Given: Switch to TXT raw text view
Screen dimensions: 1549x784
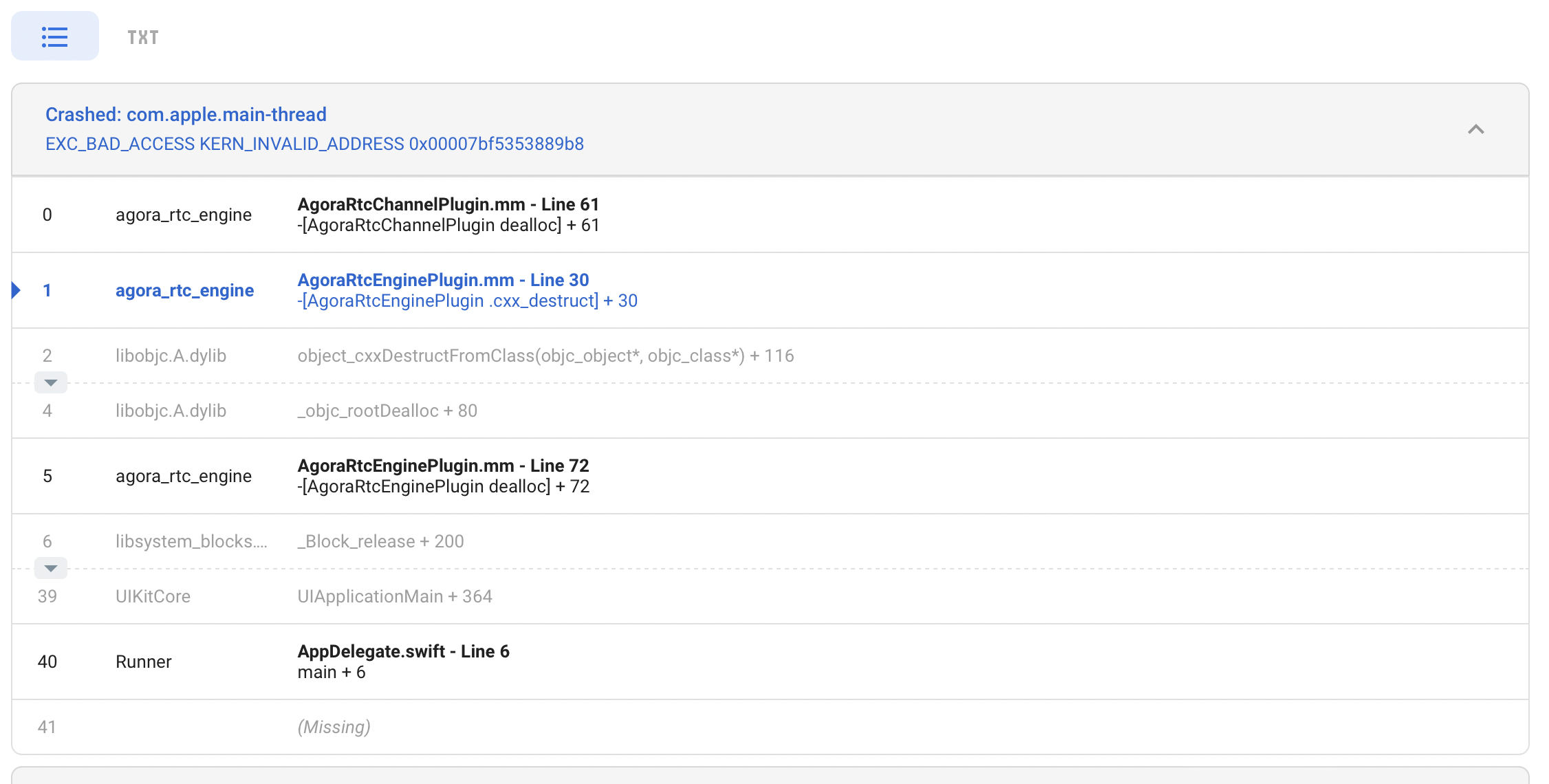Looking at the screenshot, I should (x=142, y=37).
